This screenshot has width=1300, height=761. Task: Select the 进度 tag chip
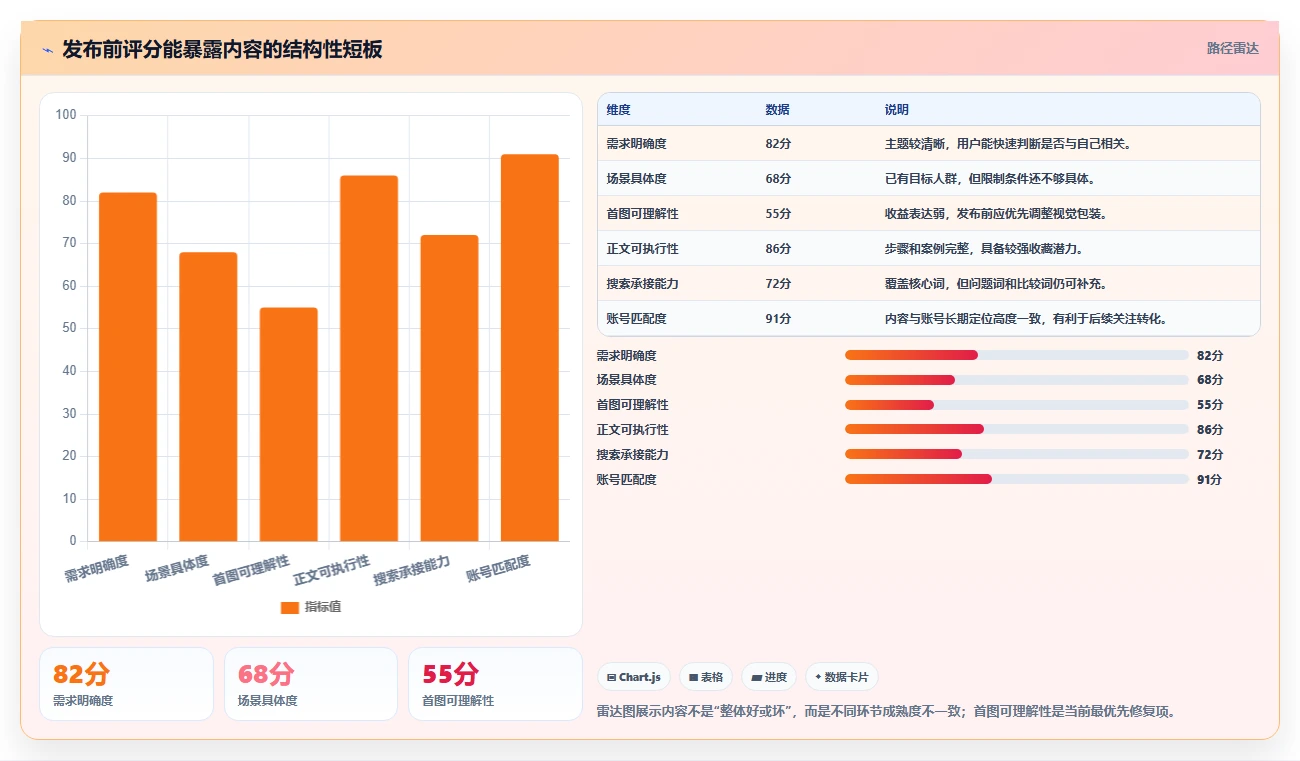click(x=769, y=677)
